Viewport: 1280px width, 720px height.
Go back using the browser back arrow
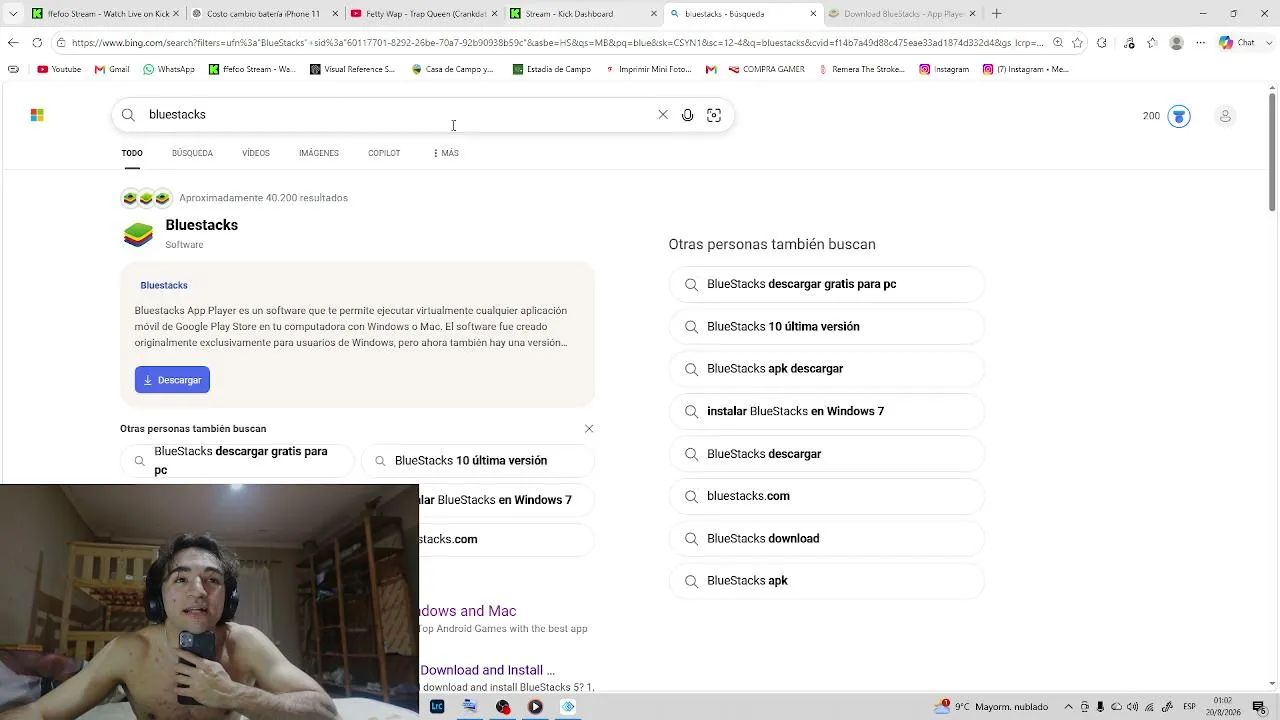pyautogui.click(x=13, y=43)
